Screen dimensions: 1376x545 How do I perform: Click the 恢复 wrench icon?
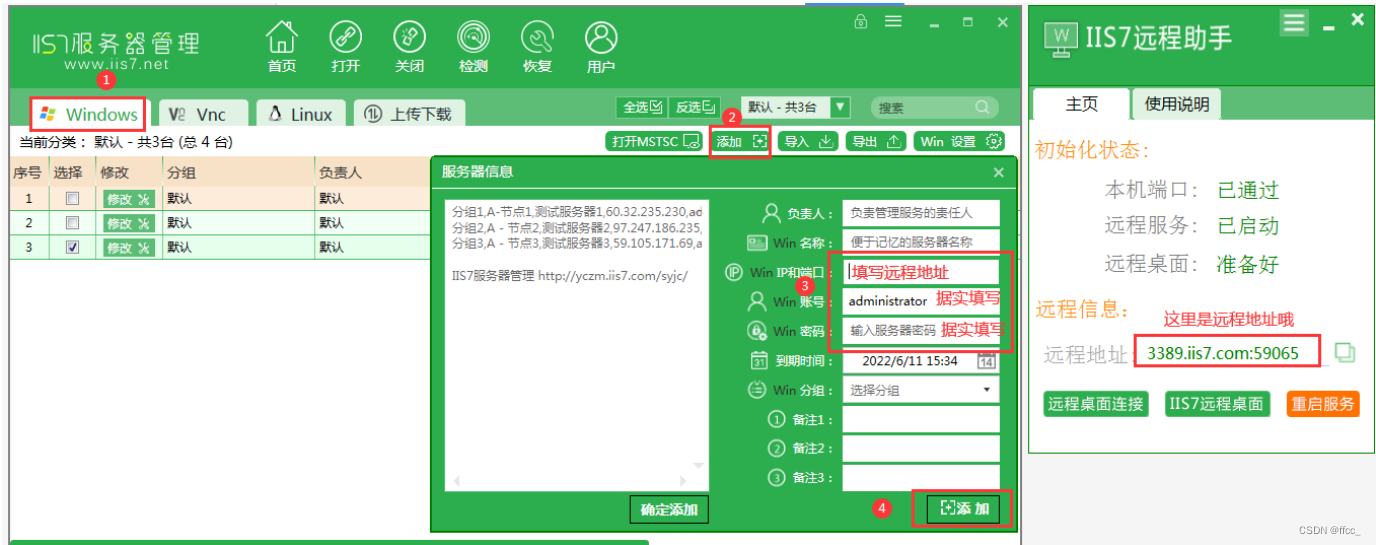tap(537, 39)
